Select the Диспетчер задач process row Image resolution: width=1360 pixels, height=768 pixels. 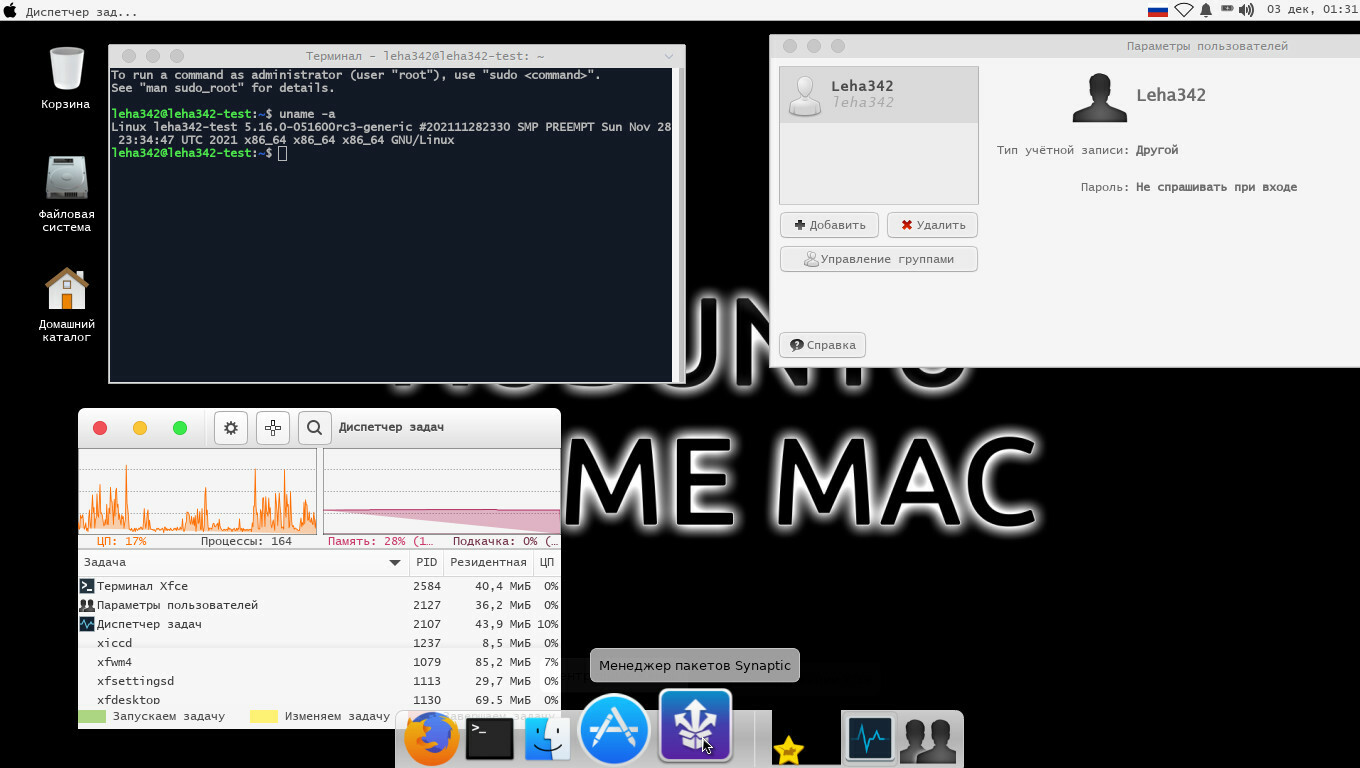pyautogui.click(x=319, y=624)
